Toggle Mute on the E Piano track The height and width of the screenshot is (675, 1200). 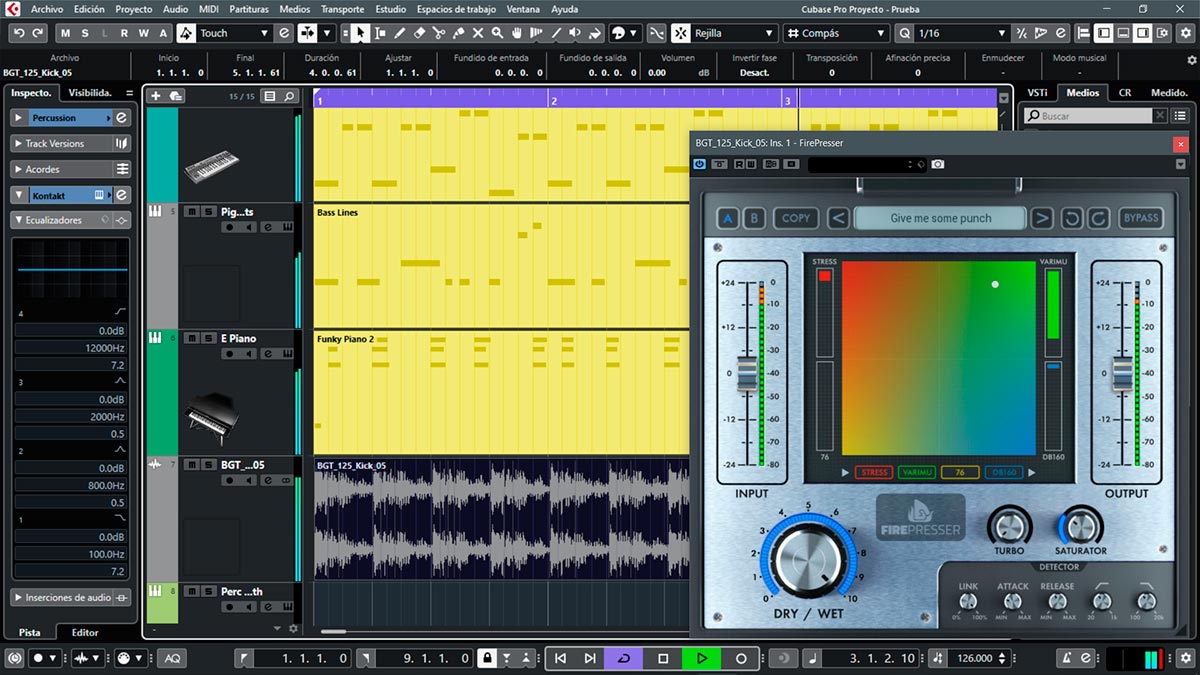coord(192,338)
